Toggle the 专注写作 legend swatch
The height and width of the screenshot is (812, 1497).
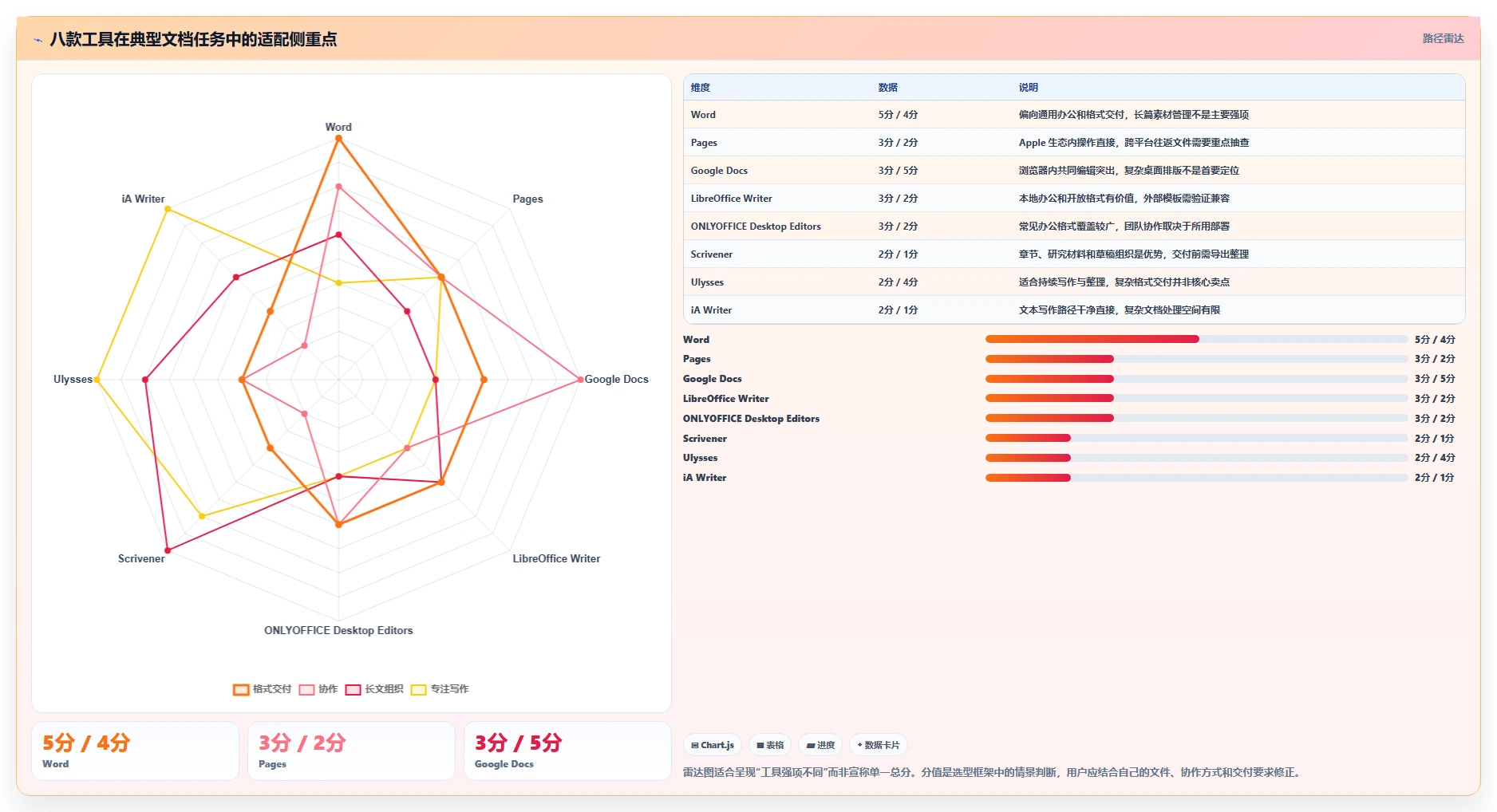(419, 689)
